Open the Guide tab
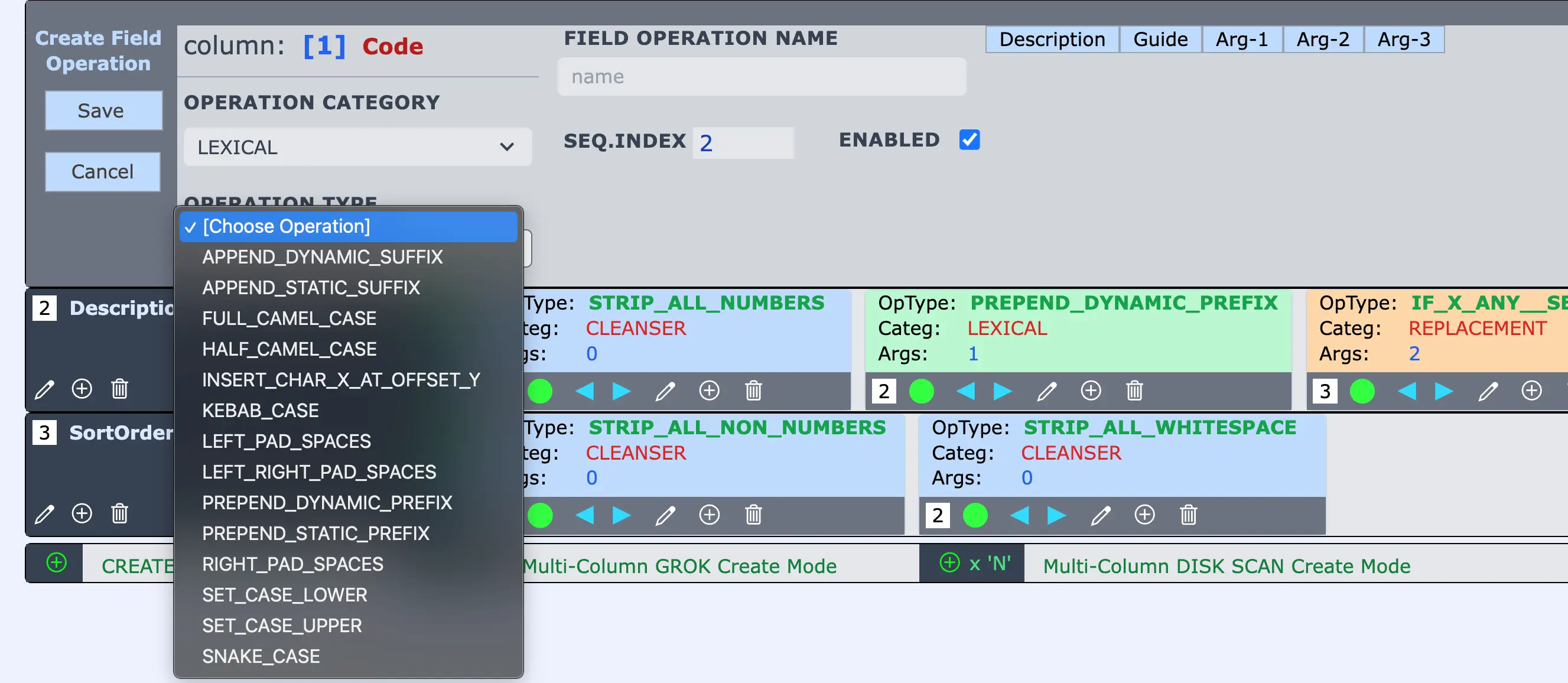The height and width of the screenshot is (683, 1568). 1160,39
